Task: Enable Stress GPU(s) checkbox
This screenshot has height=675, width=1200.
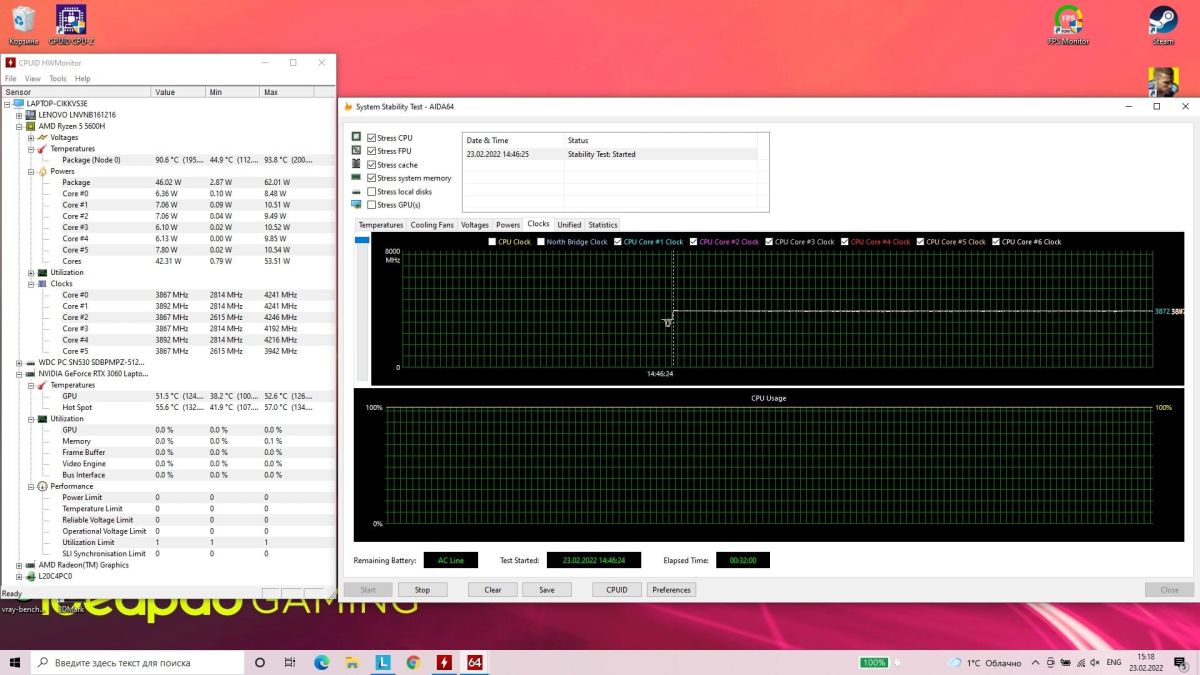Action: (372, 205)
